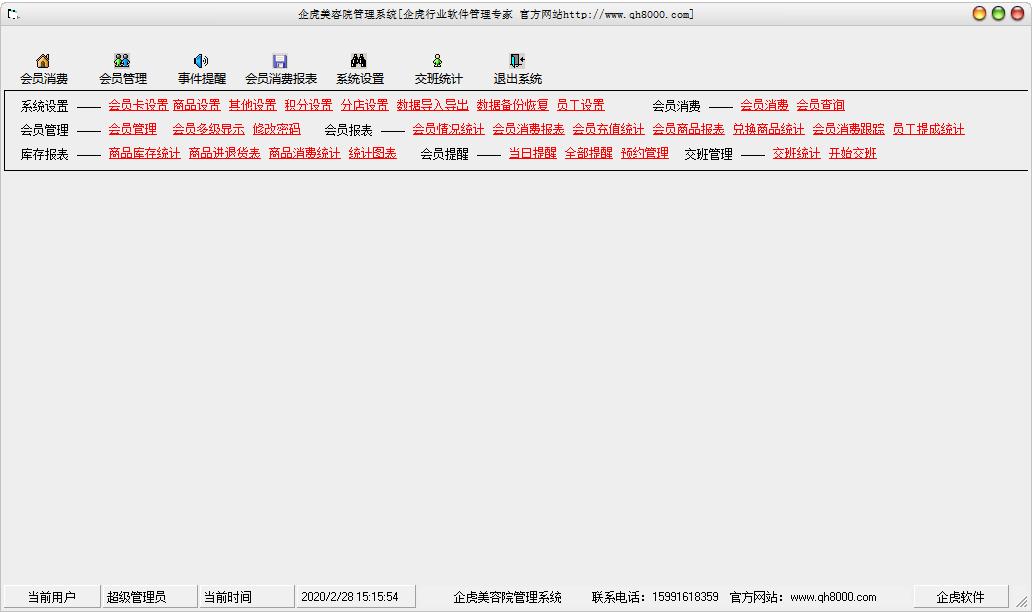Click the red 会员消费报表 link in 会员报表 row
The height and width of the screenshot is (612, 1032).
(x=529, y=129)
